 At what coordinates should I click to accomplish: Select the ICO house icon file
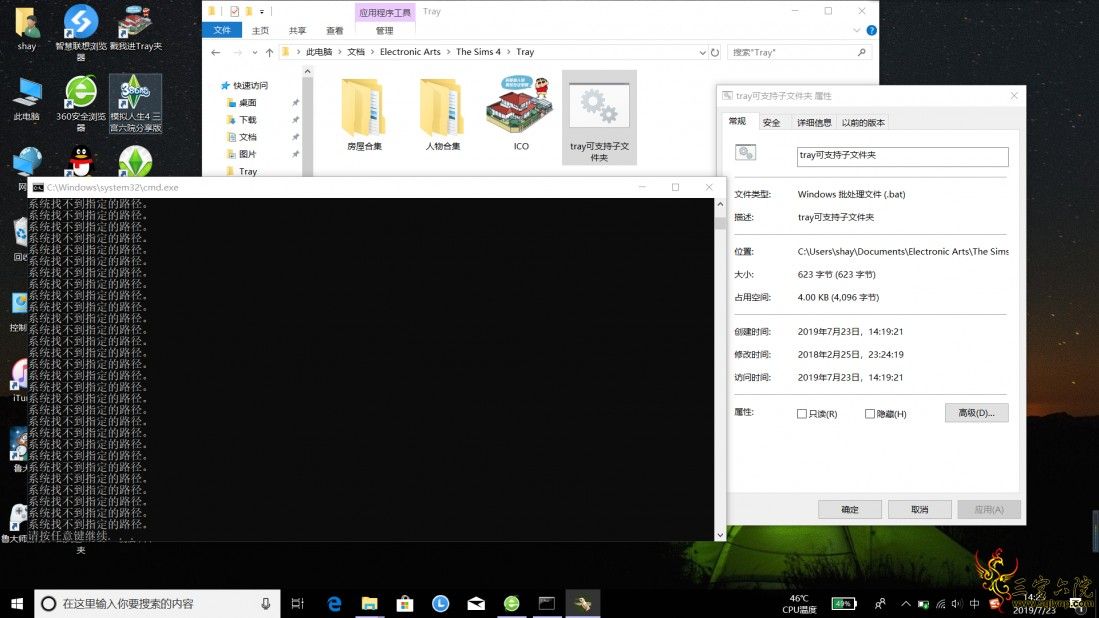pyautogui.click(x=520, y=113)
